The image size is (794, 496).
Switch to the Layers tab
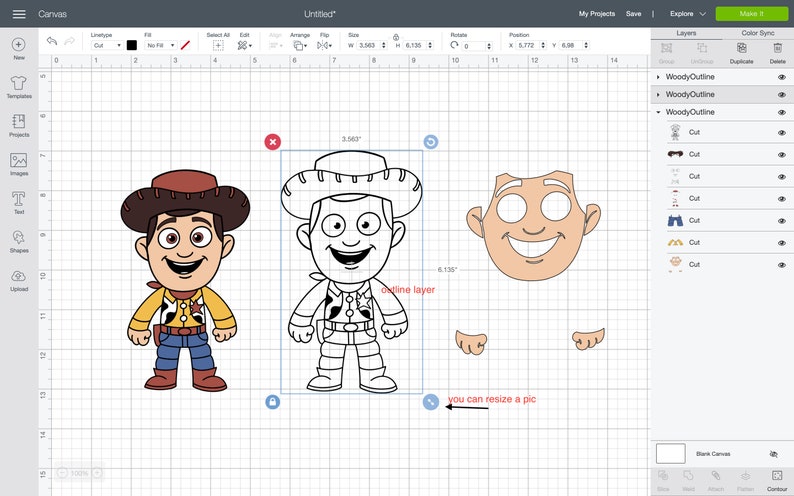click(686, 33)
